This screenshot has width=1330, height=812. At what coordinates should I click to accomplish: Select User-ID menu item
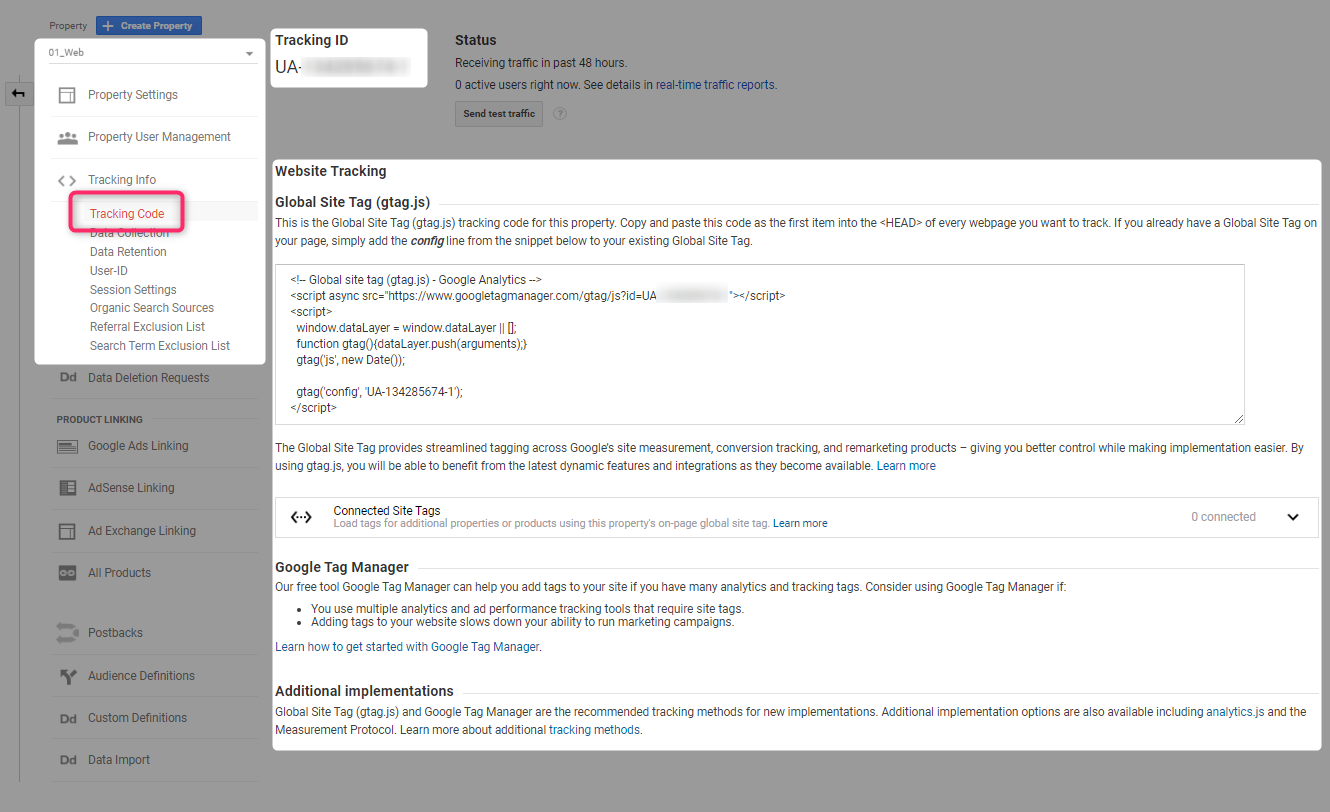[109, 271]
